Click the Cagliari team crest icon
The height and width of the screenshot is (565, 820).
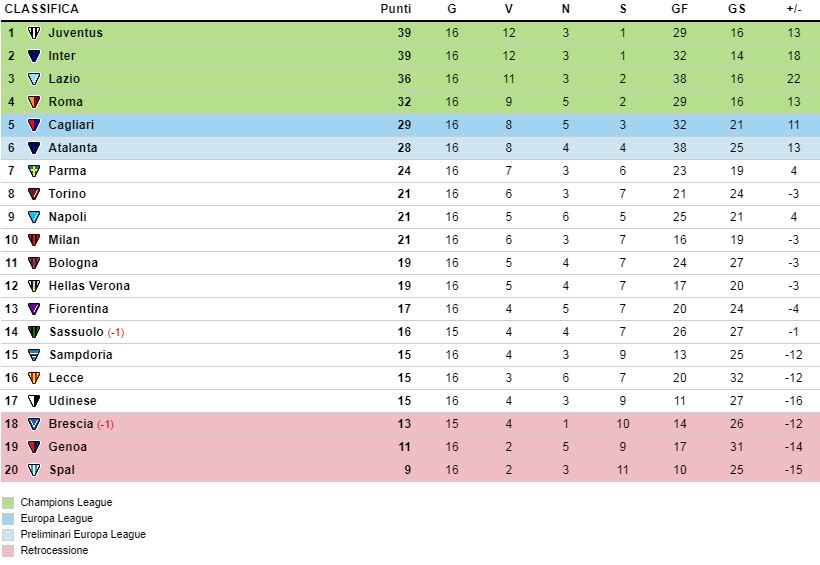click(34, 125)
